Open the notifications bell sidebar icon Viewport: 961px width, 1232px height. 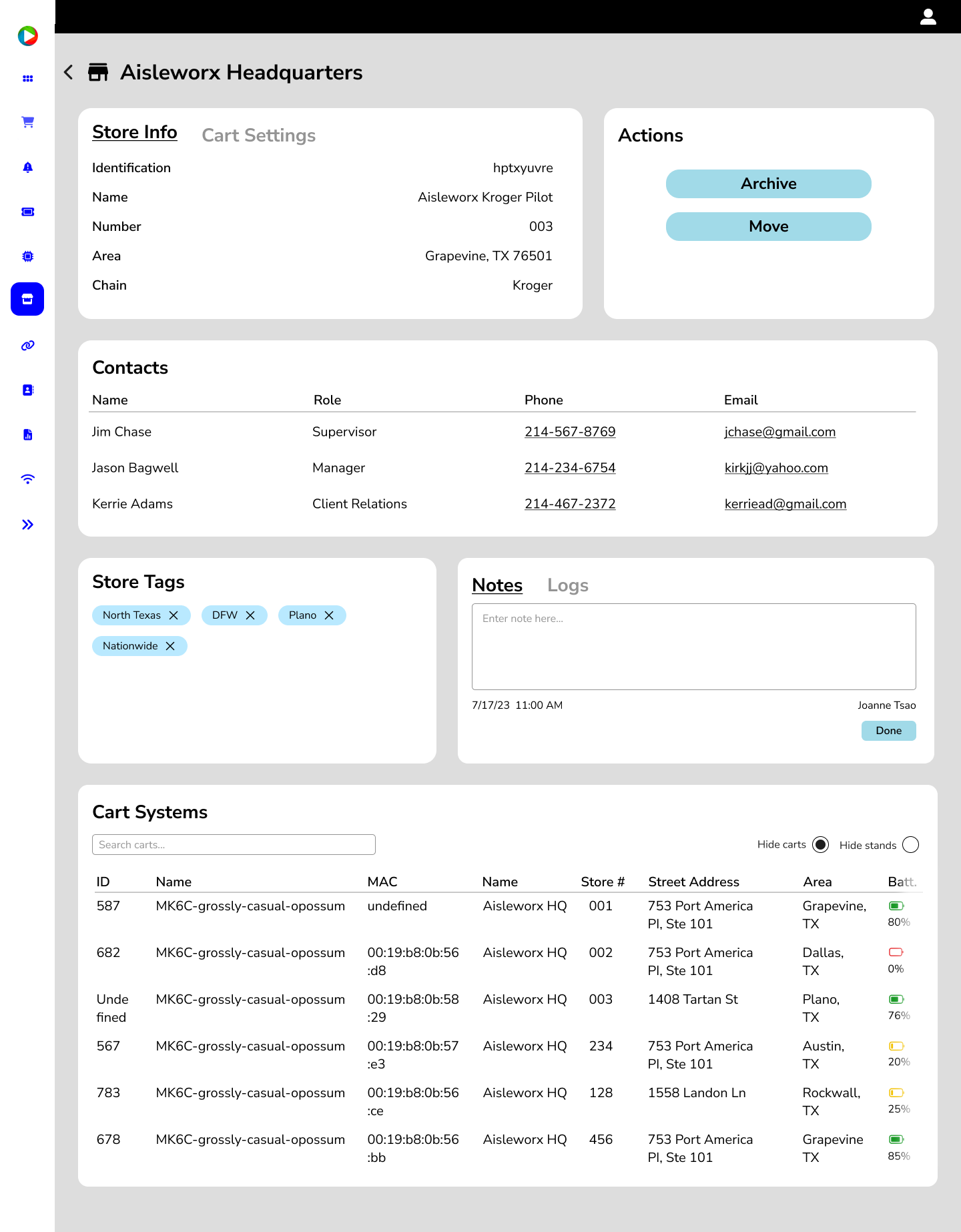tap(27, 167)
